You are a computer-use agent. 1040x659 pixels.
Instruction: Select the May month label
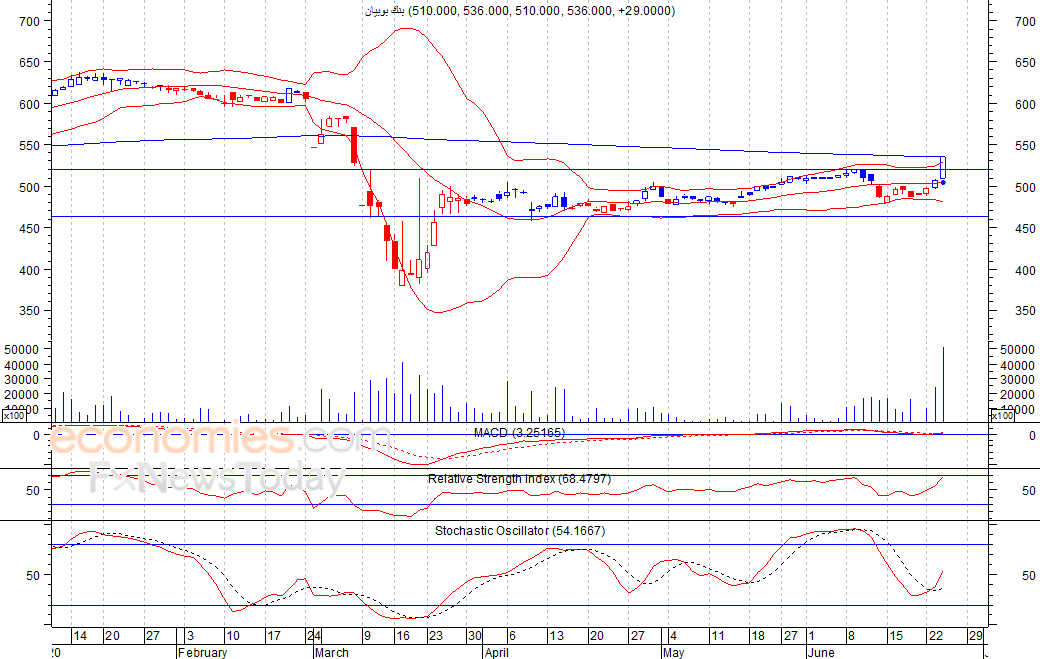(673, 652)
